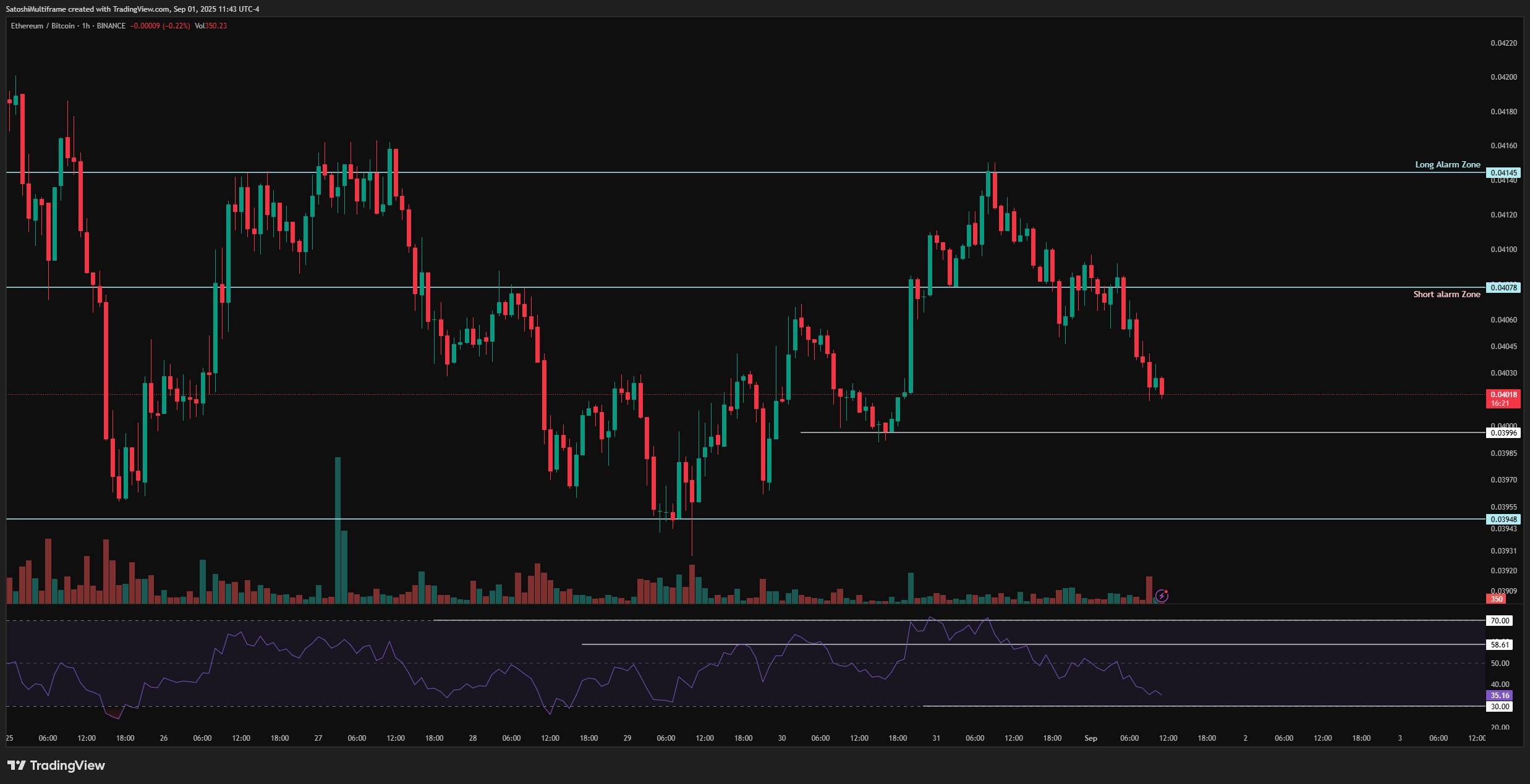Click the RSI 50.00 axis label
The image size is (1530, 784).
[1500, 664]
